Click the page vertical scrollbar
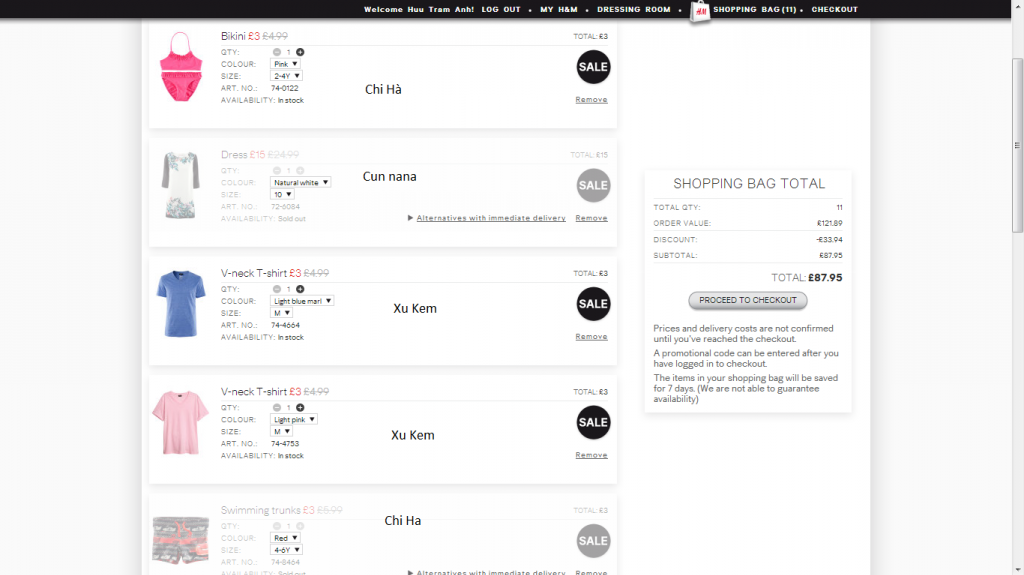This screenshot has height=575, width=1024. [1017, 150]
